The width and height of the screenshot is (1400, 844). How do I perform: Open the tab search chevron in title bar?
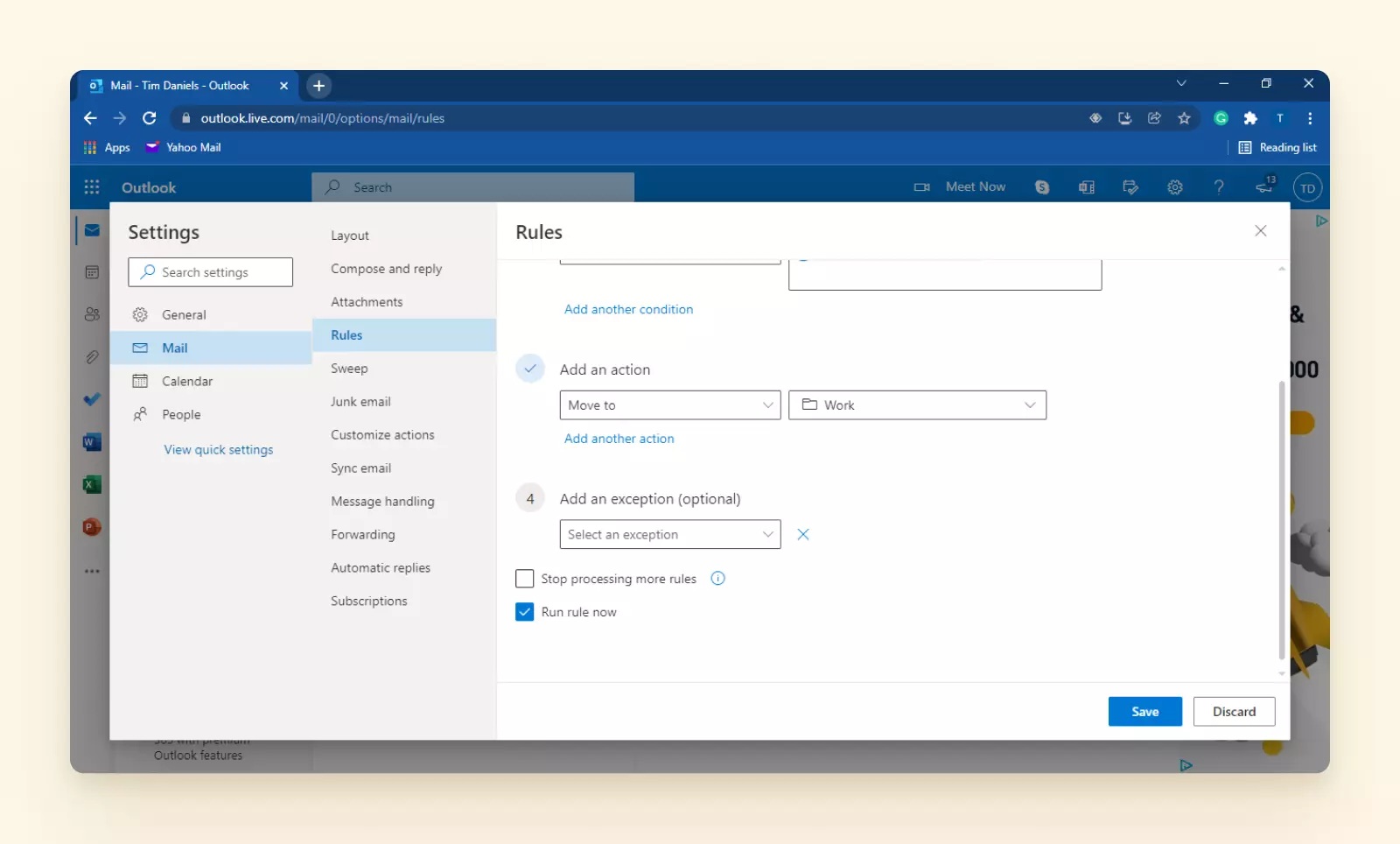coord(1181,83)
